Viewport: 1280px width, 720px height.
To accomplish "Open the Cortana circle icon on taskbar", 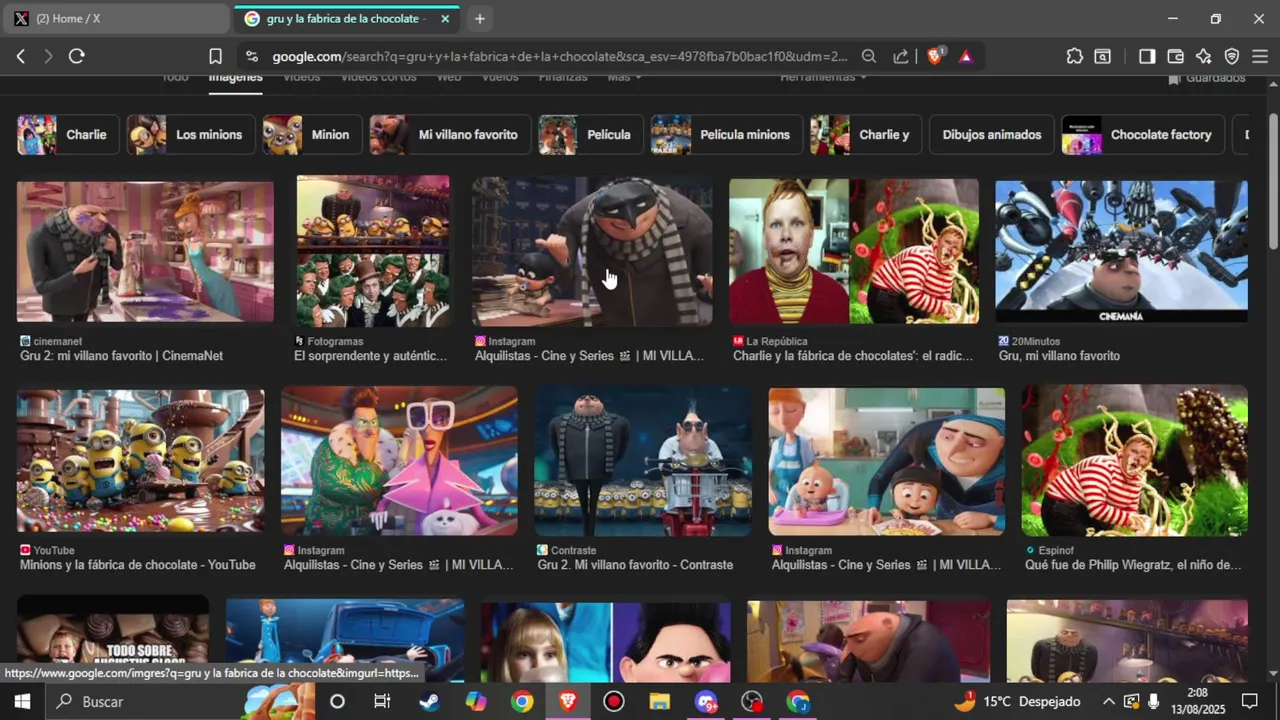I will (x=337, y=701).
